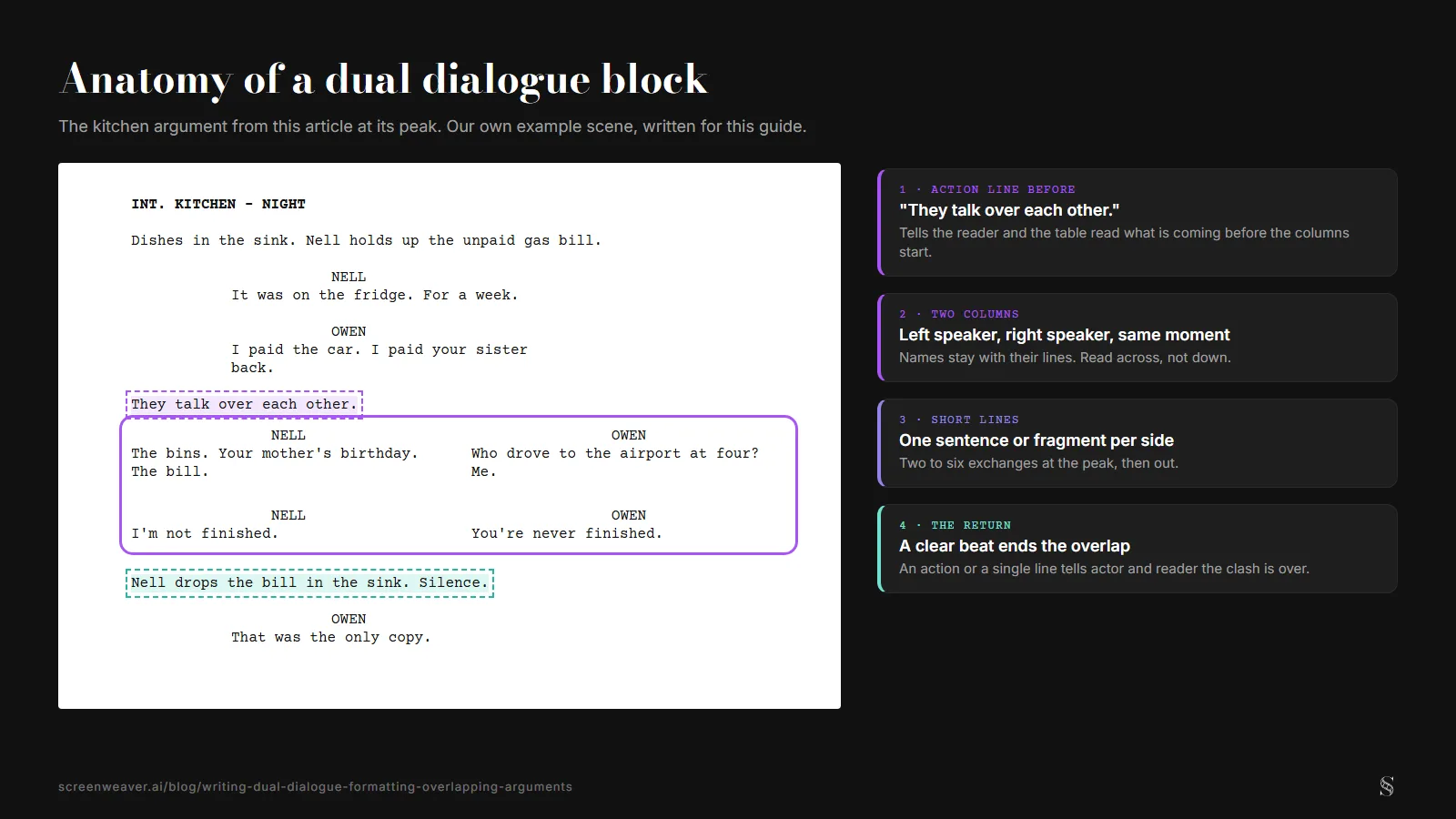Click the NELL name above "I'm not finished."

[x=288, y=515]
